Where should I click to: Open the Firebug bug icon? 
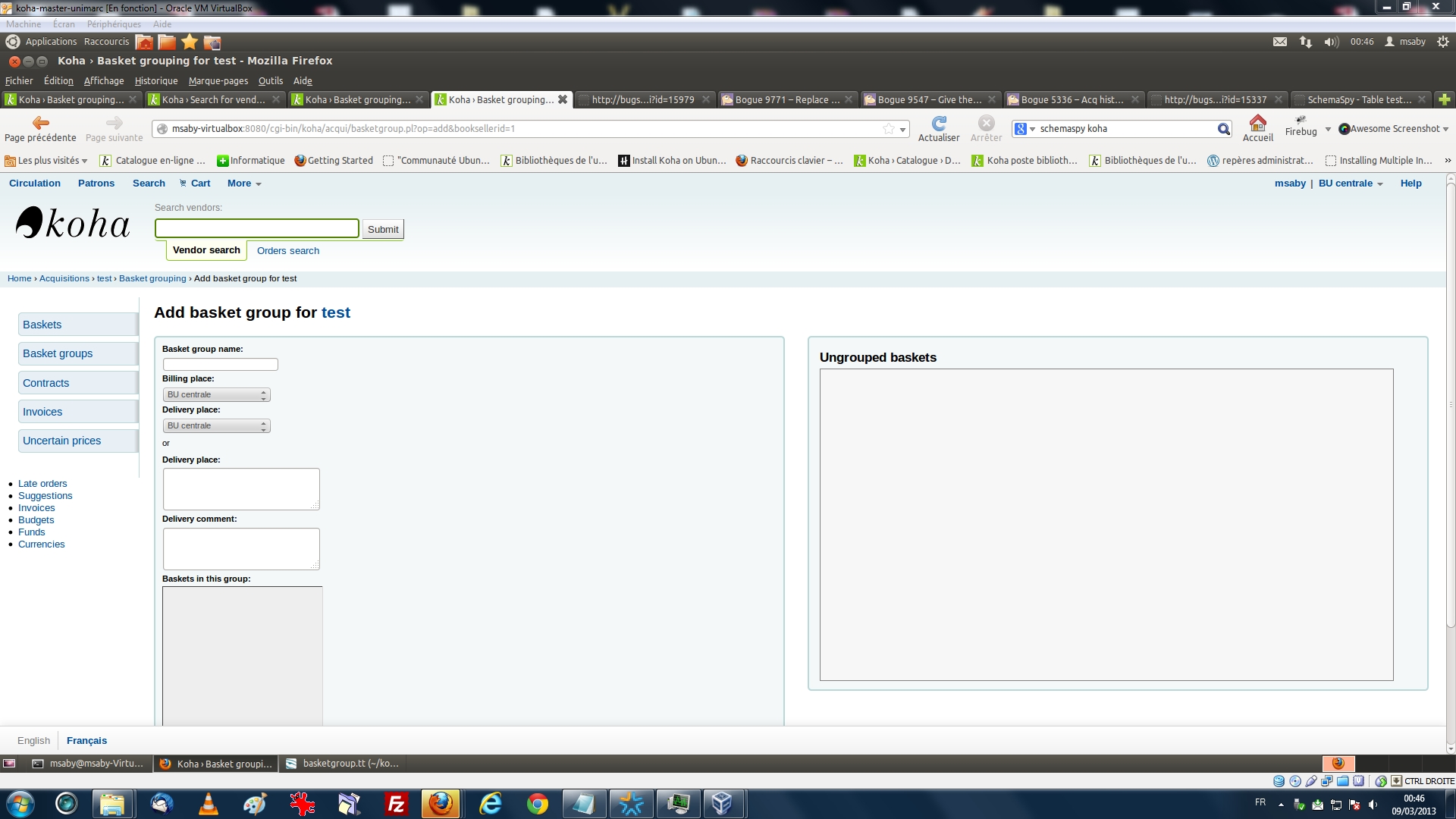tap(1301, 120)
